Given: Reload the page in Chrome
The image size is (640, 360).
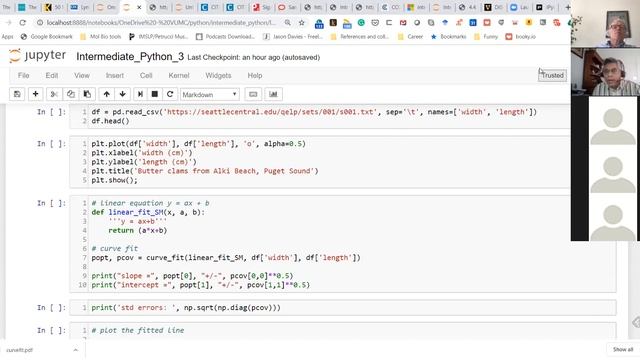Looking at the screenshot, I should click(22, 23).
